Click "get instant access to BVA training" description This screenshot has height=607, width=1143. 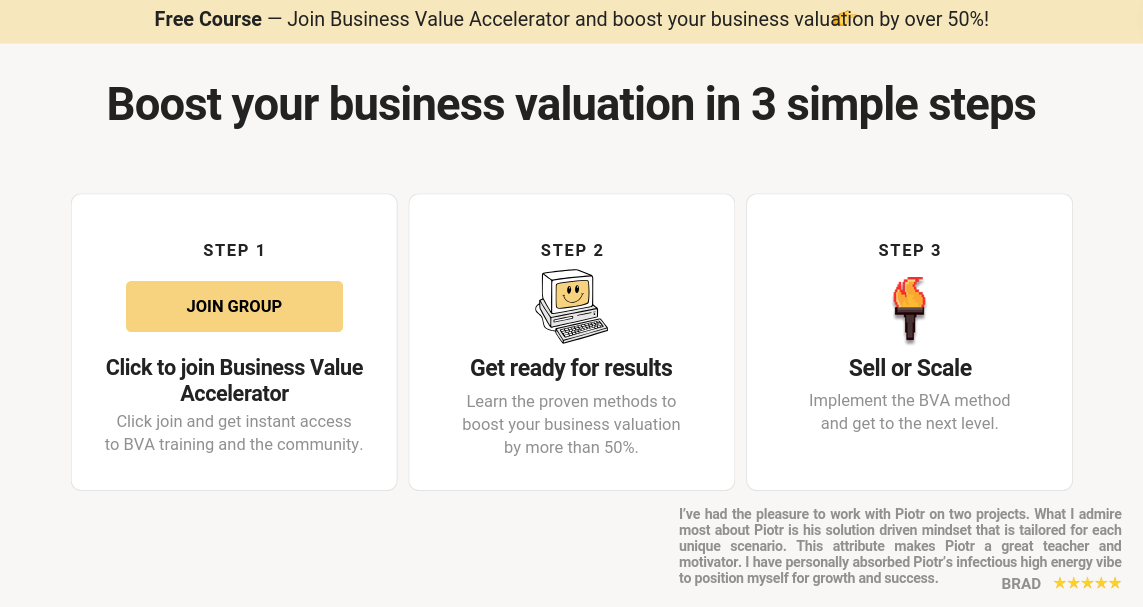[234, 433]
